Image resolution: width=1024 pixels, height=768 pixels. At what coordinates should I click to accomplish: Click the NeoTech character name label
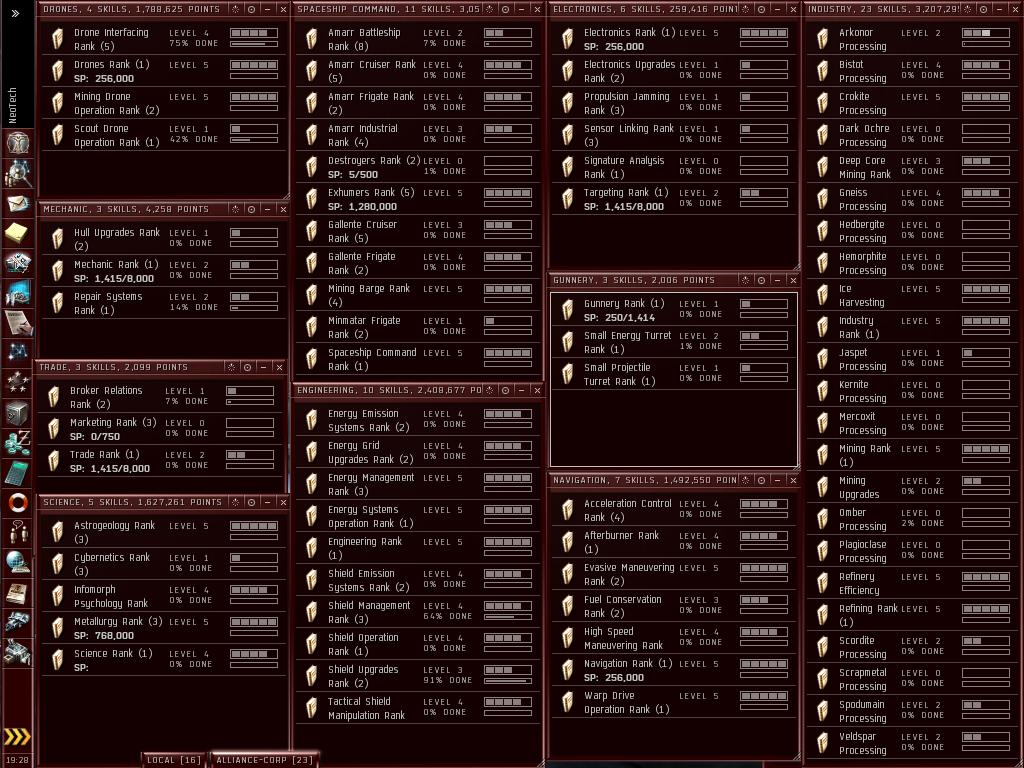pyautogui.click(x=13, y=105)
